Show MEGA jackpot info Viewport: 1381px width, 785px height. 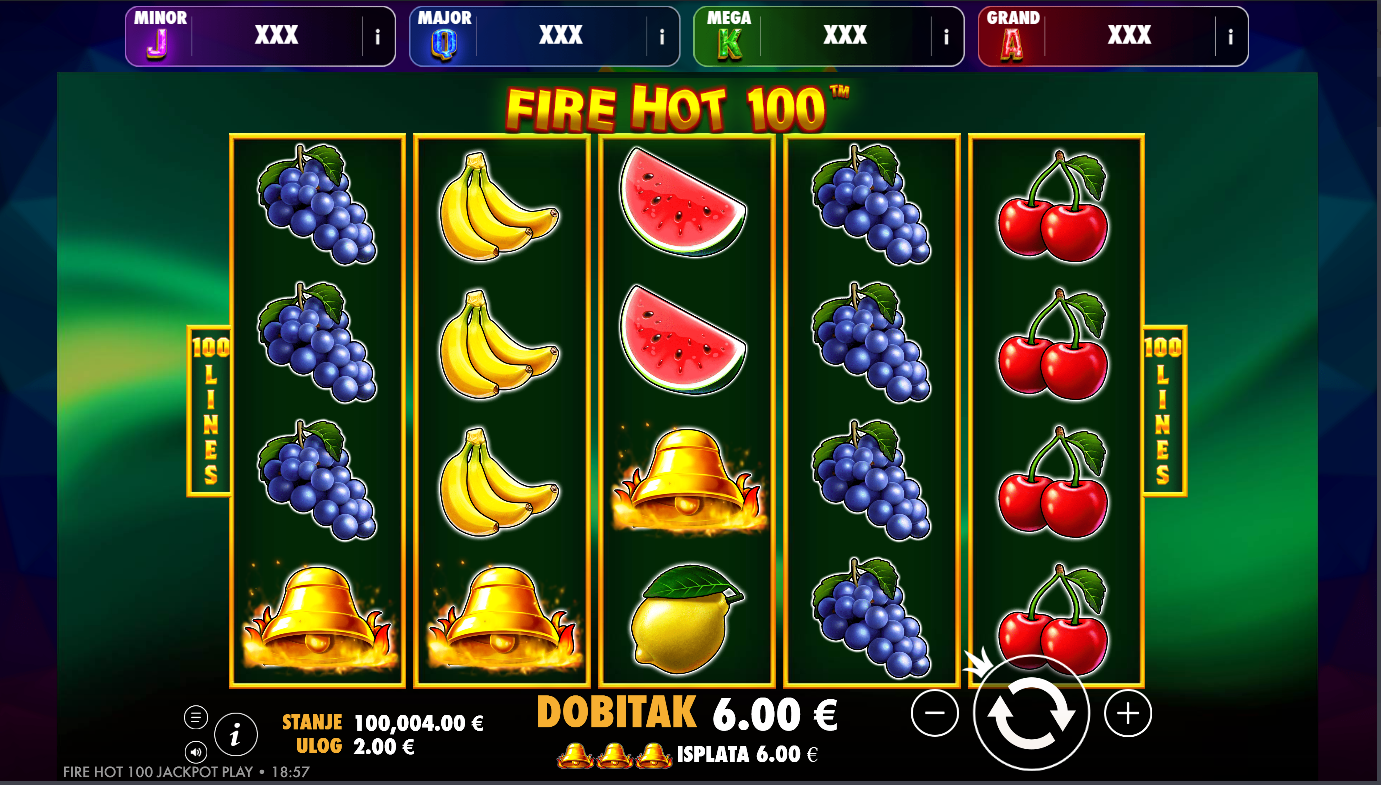coord(946,37)
